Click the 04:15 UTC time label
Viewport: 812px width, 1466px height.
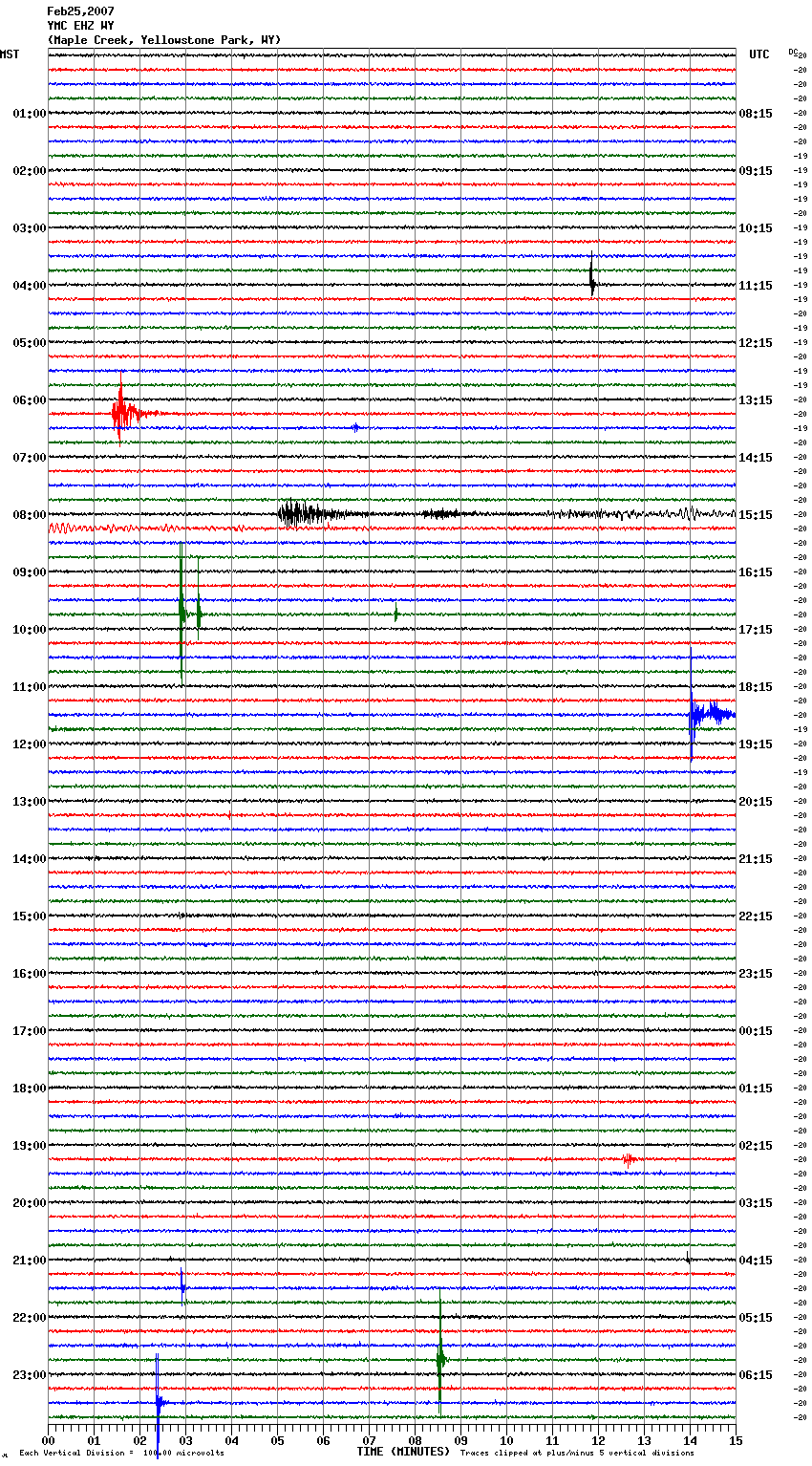pos(756,1261)
